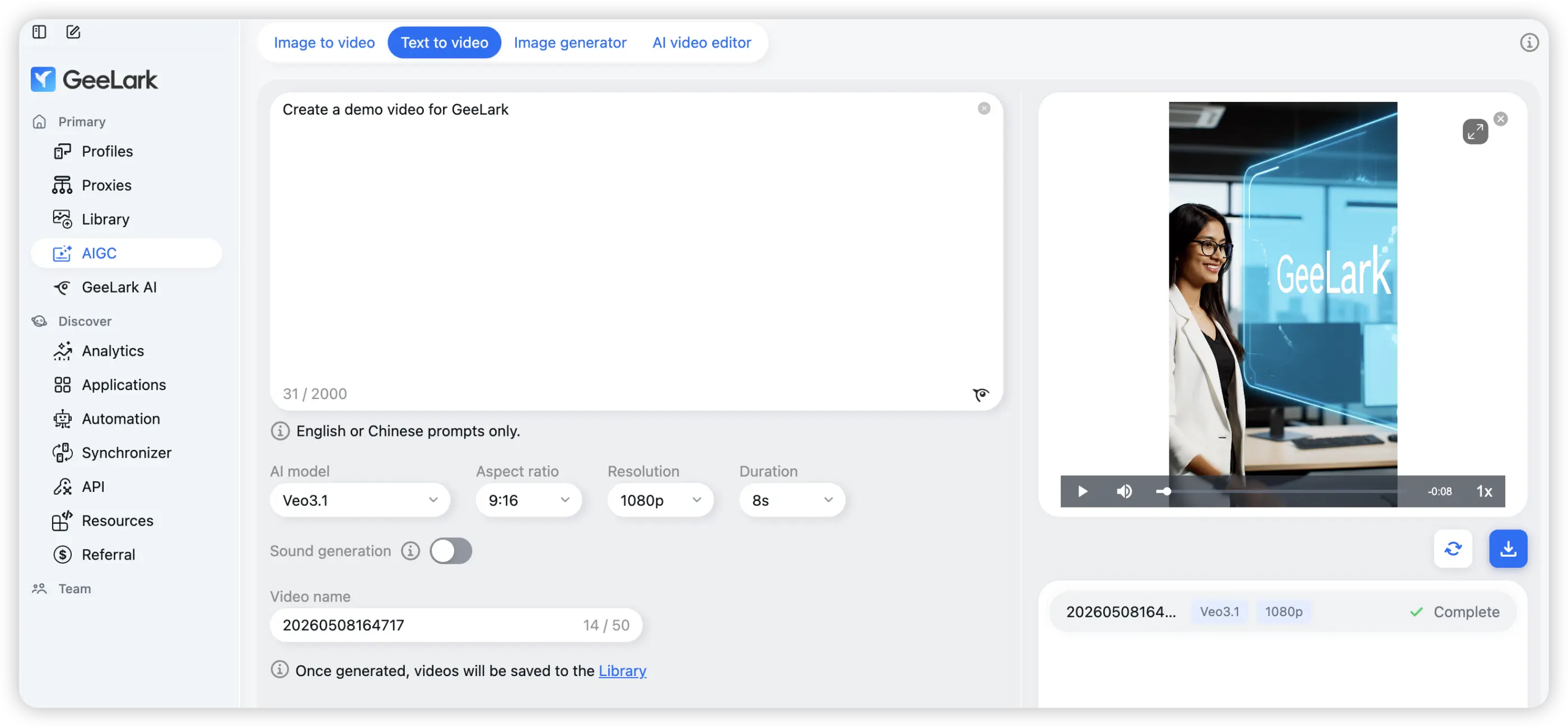Click the 31 / 2000 character counter
This screenshot has height=727, width=1568.
[x=315, y=394]
